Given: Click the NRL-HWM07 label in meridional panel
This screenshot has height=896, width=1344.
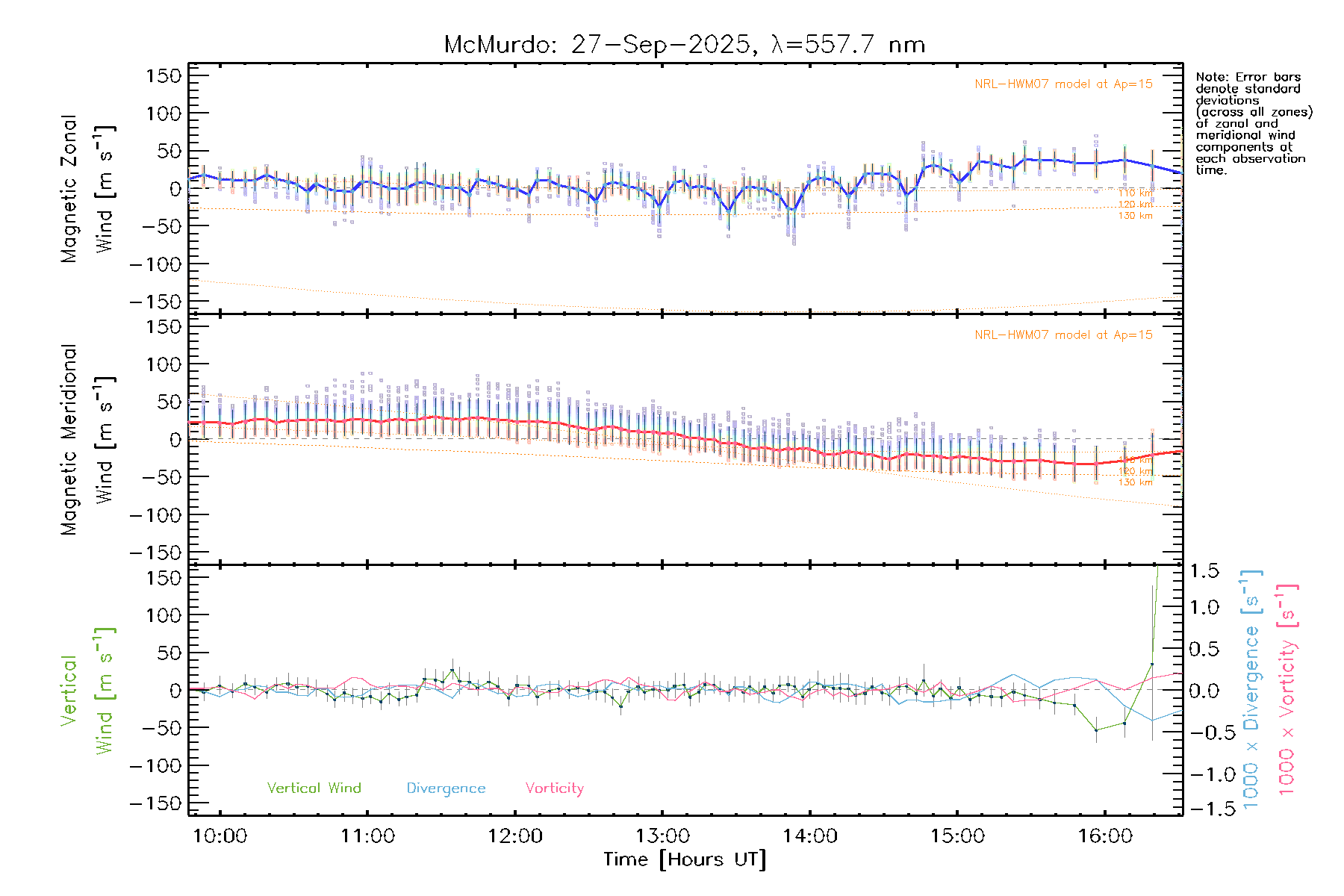Looking at the screenshot, I should click(x=1063, y=335).
